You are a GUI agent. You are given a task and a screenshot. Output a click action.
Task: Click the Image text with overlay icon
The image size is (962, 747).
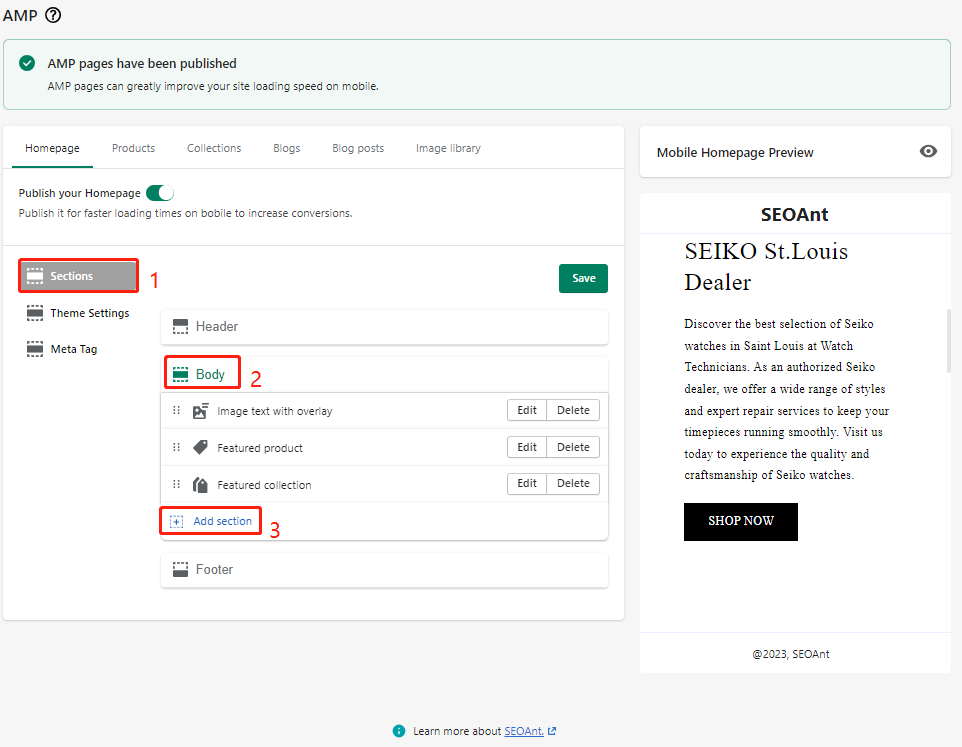click(x=200, y=410)
